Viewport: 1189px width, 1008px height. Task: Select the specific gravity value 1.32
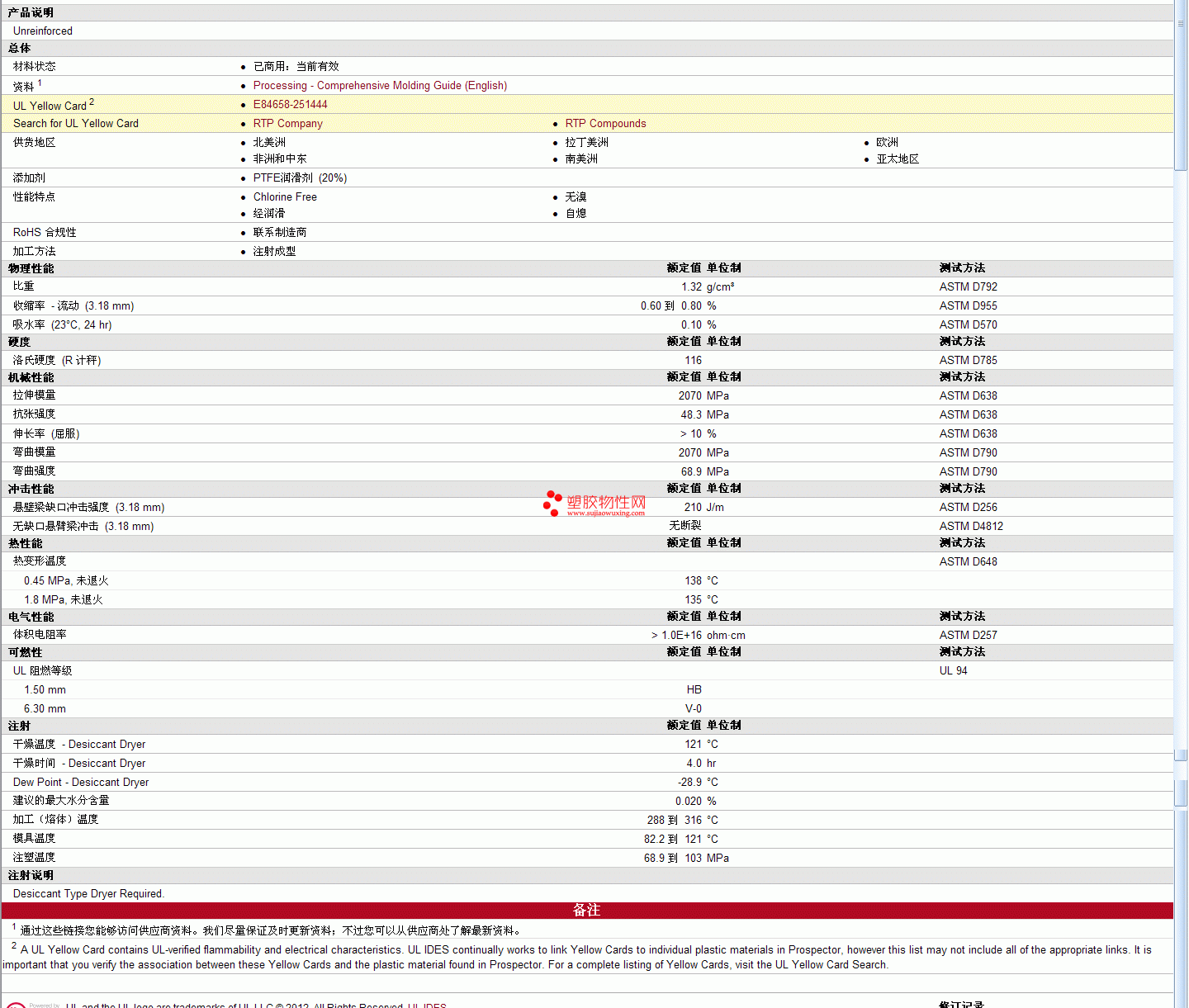tap(691, 286)
